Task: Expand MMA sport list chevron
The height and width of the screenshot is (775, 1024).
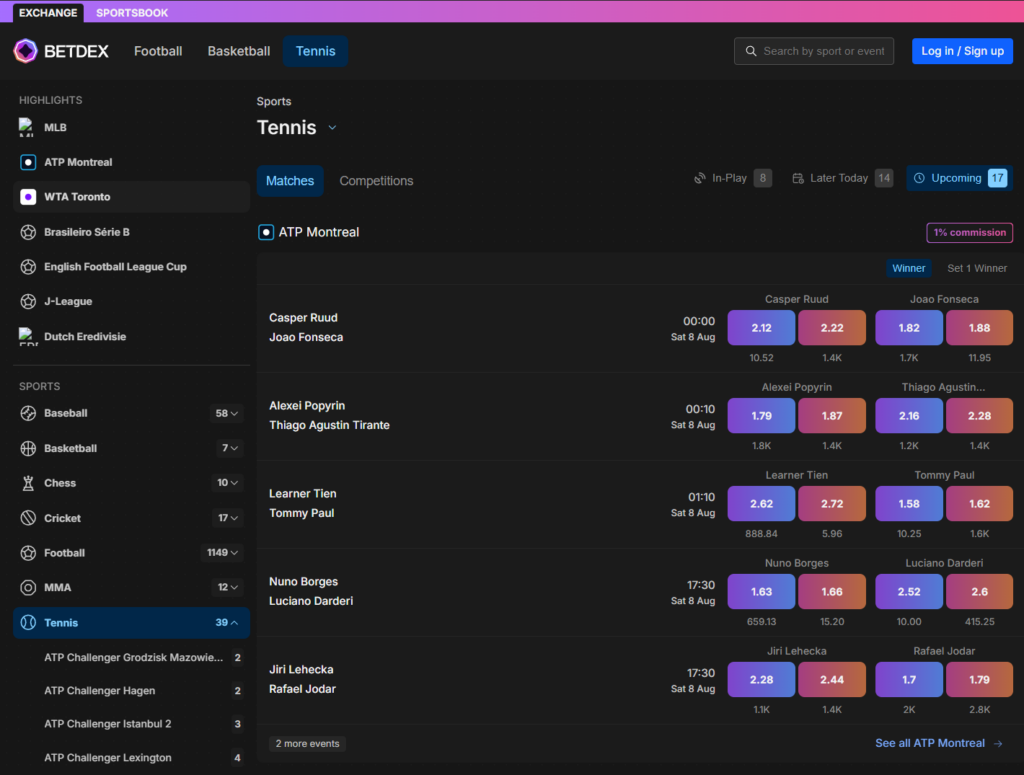Action: point(234,588)
